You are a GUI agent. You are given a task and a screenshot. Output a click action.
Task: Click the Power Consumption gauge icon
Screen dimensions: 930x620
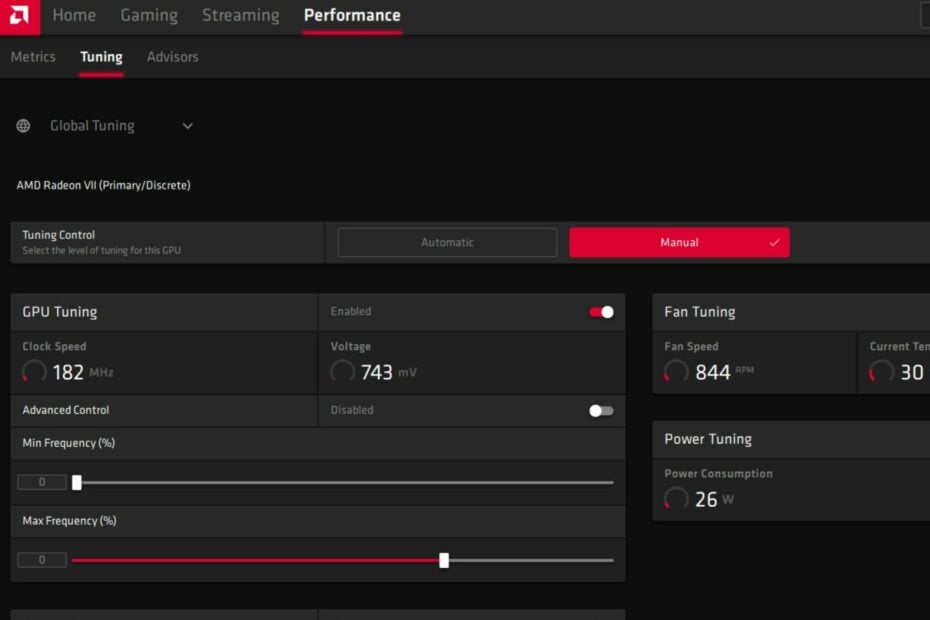tap(674, 498)
